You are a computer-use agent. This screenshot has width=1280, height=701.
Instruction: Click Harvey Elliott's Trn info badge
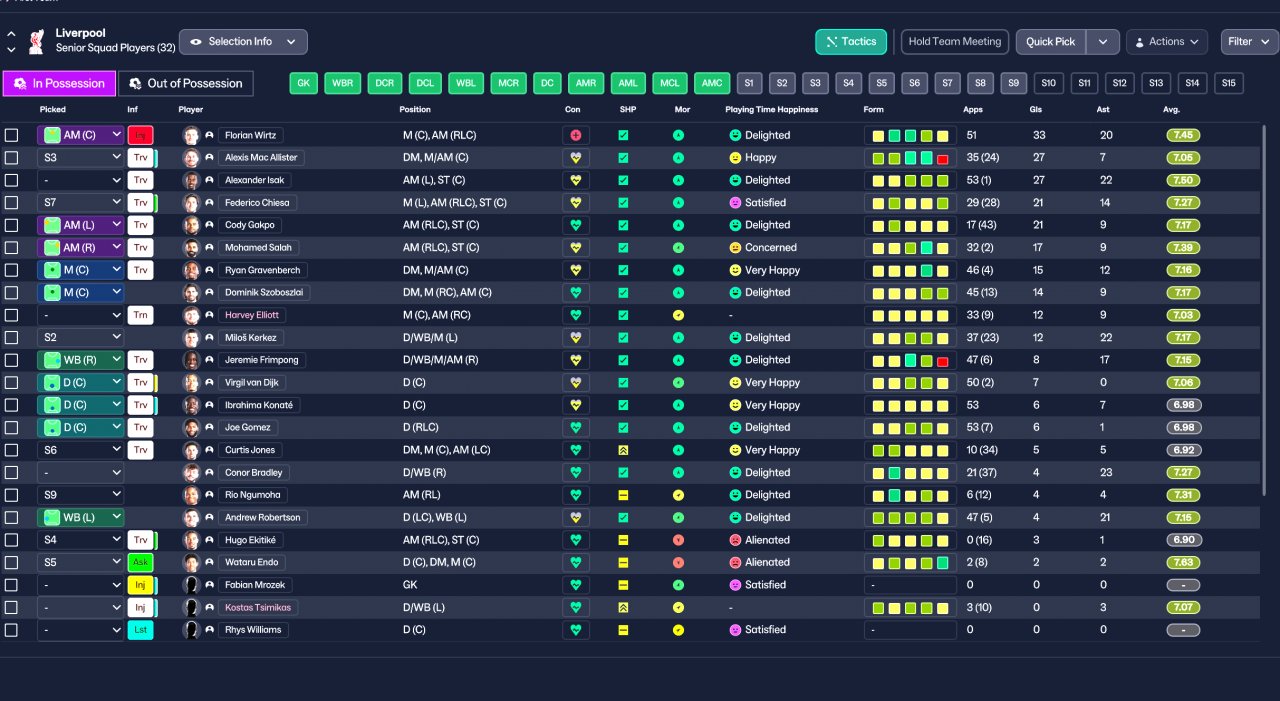140,315
